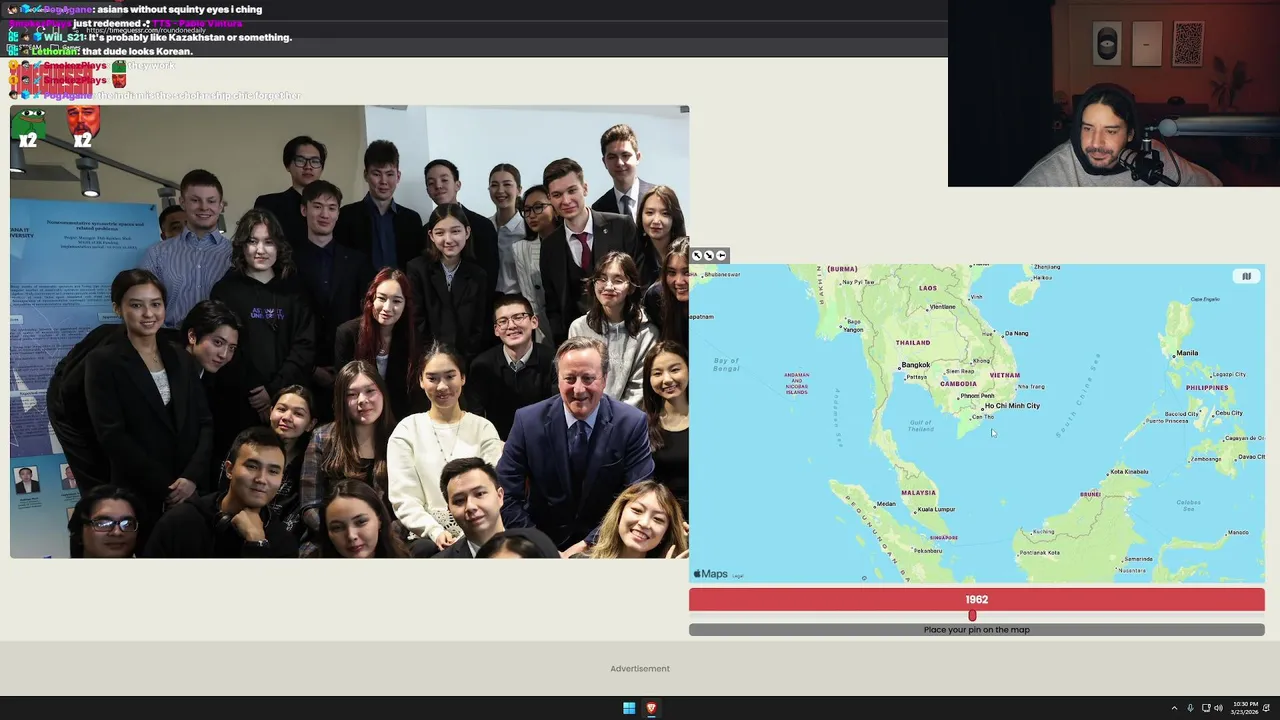Click the Andaman and Nicobar Islands label

click(797, 384)
